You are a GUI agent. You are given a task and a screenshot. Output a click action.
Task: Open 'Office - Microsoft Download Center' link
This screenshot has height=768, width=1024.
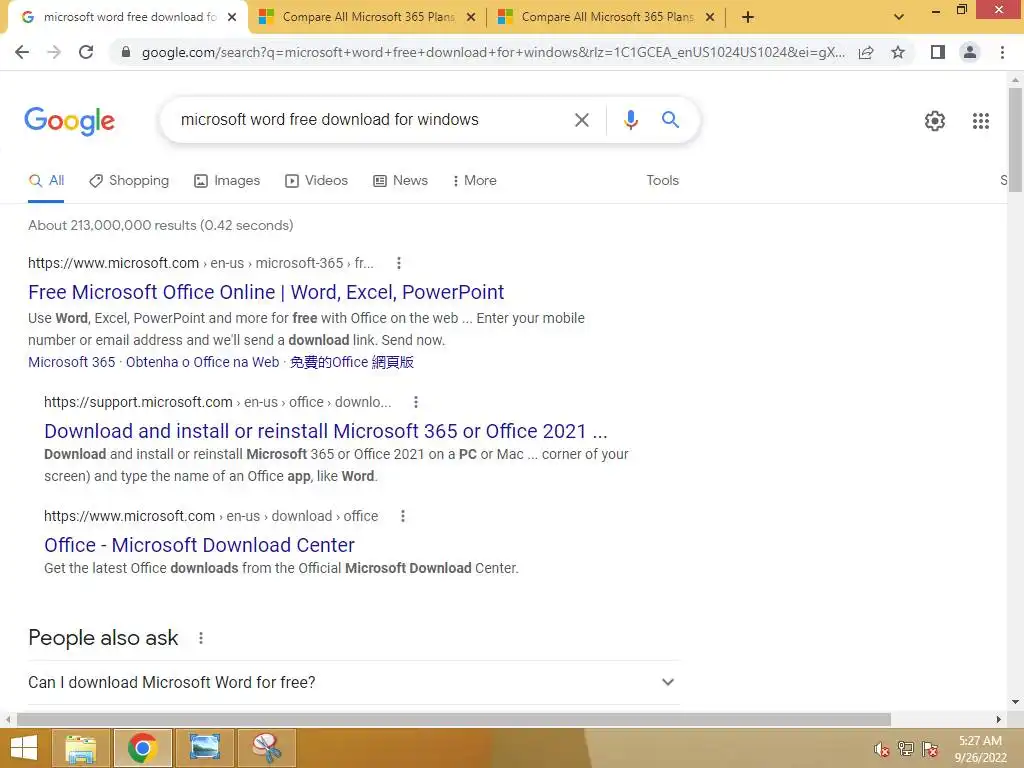click(x=199, y=545)
